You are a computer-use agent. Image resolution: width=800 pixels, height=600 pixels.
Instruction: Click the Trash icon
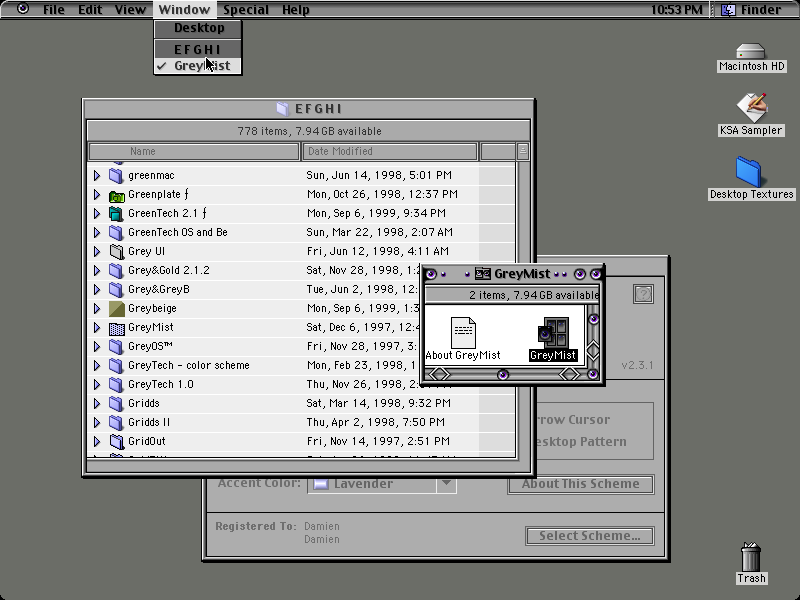[x=751, y=557]
